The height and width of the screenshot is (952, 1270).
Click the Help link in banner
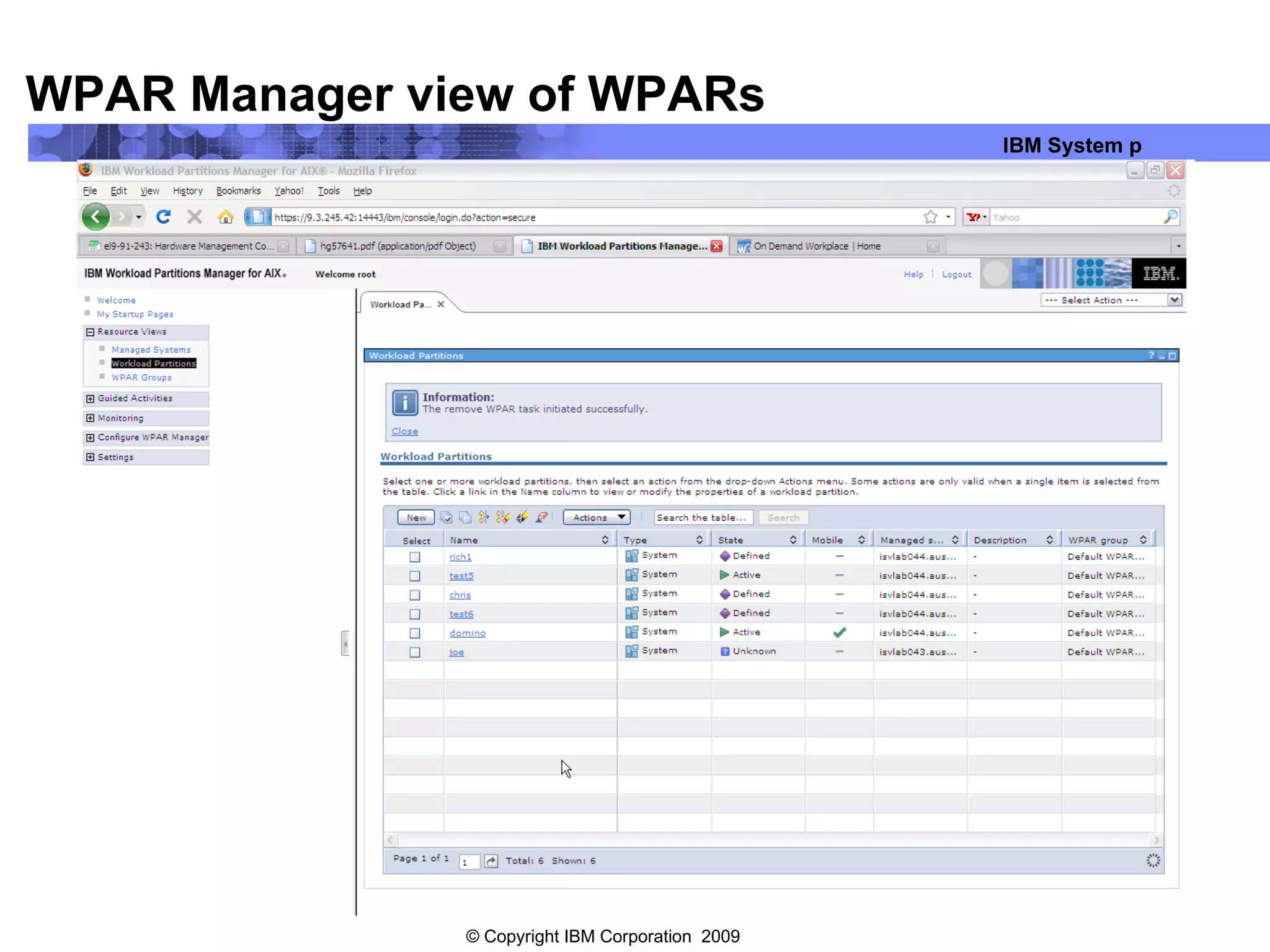point(913,275)
